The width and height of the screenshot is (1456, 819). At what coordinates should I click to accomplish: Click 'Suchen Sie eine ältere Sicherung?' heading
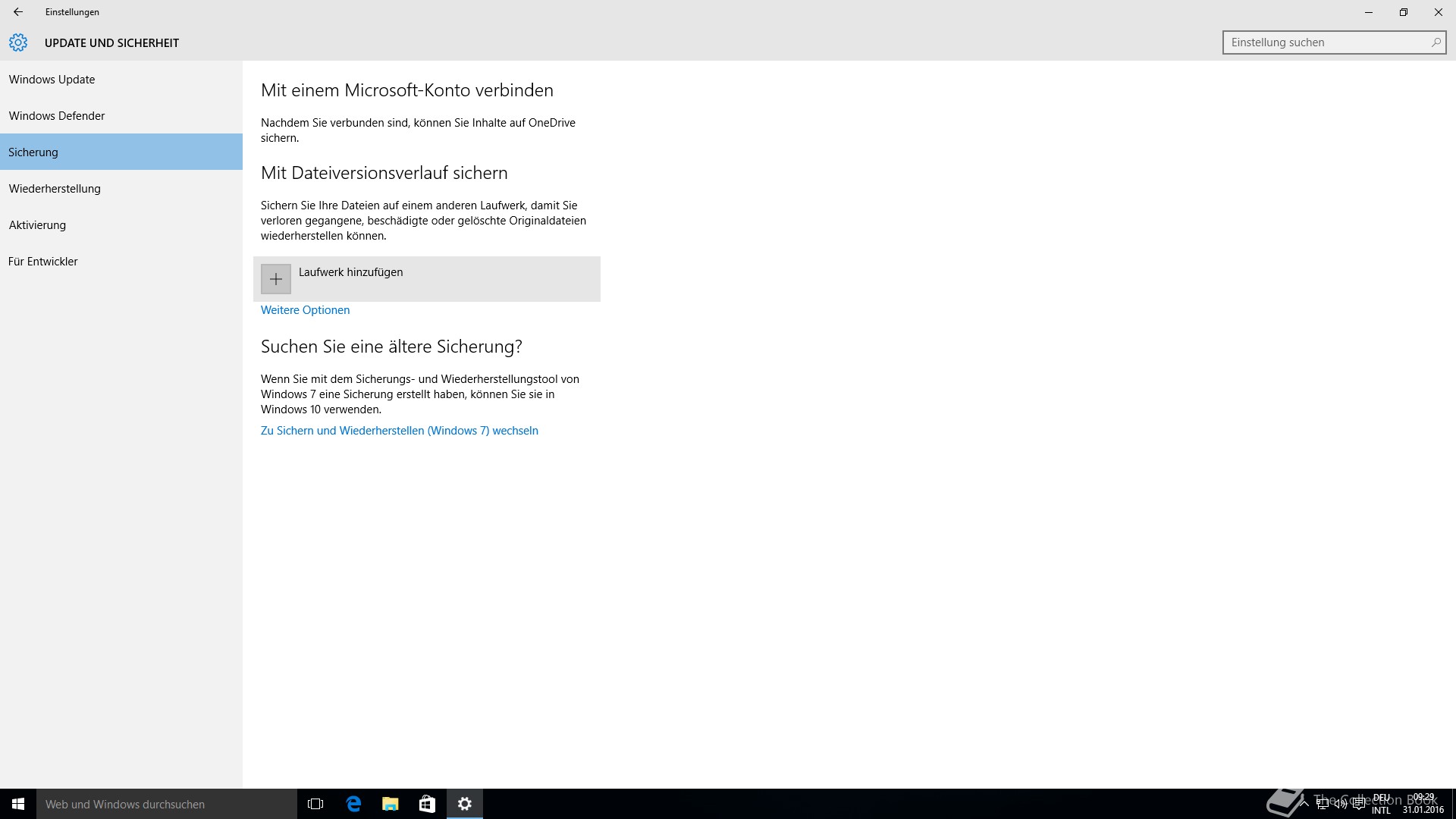click(x=391, y=347)
